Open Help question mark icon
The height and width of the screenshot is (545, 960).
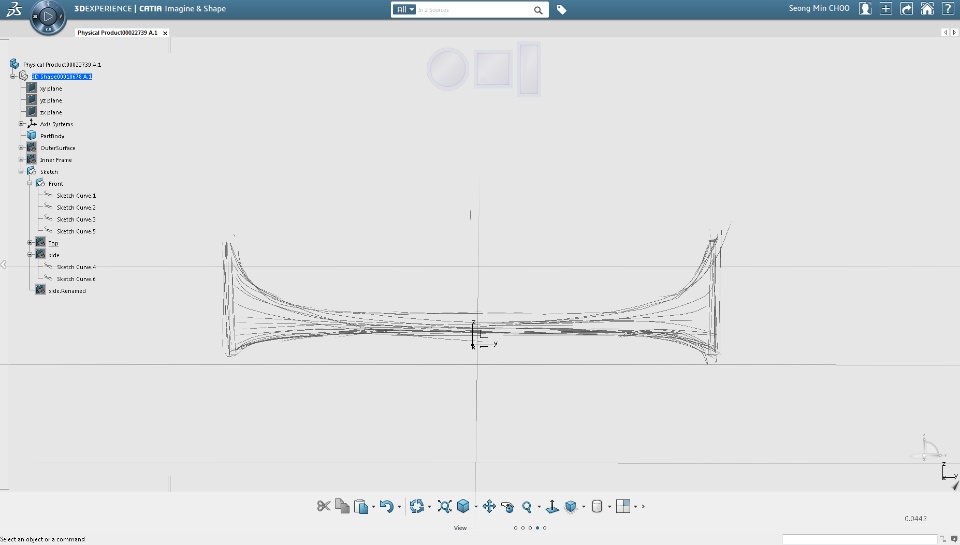click(948, 9)
